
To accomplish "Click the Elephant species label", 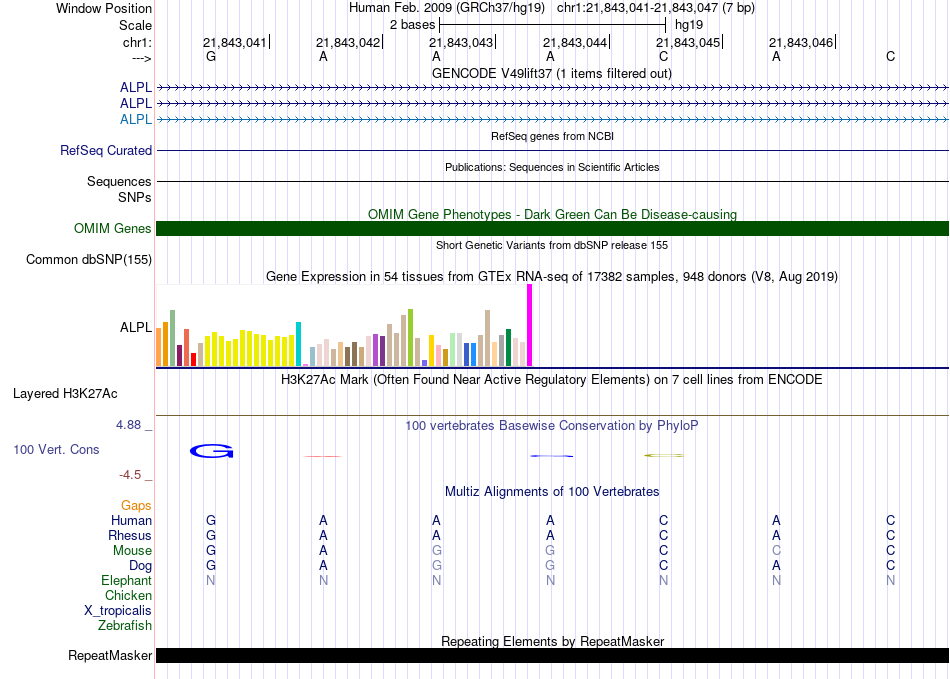I will pyautogui.click(x=126, y=580).
